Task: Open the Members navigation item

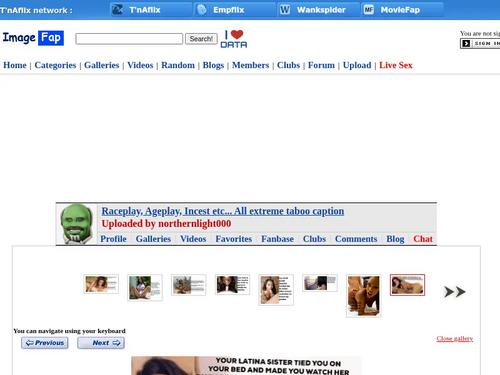Action: click(250, 65)
